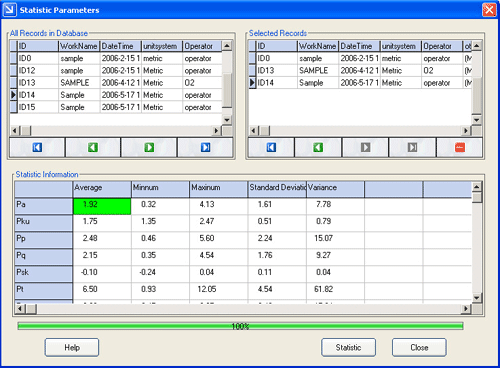Go to previous record in Selected Records

pyautogui.click(x=318, y=147)
